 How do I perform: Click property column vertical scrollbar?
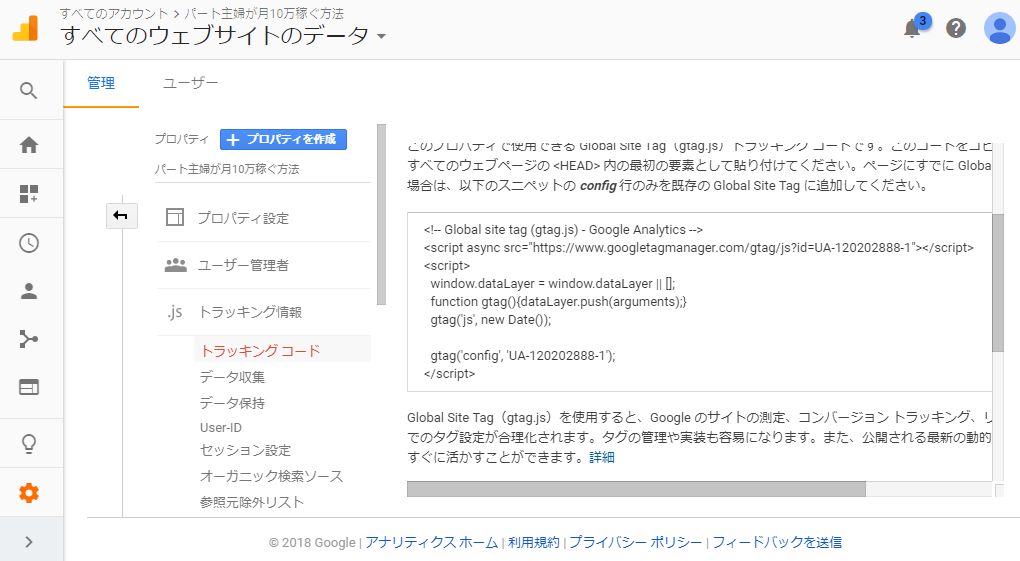381,215
